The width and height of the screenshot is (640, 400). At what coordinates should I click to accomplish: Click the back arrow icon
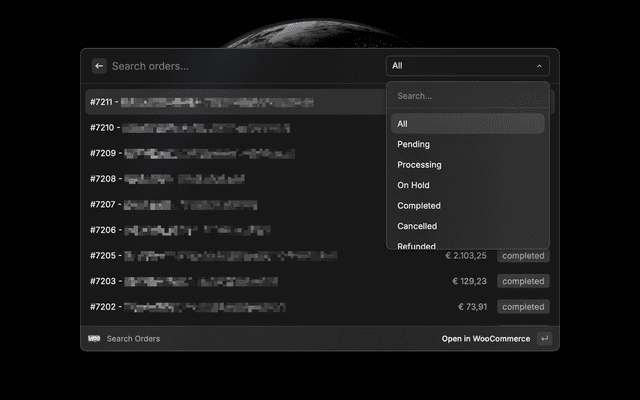(x=99, y=66)
